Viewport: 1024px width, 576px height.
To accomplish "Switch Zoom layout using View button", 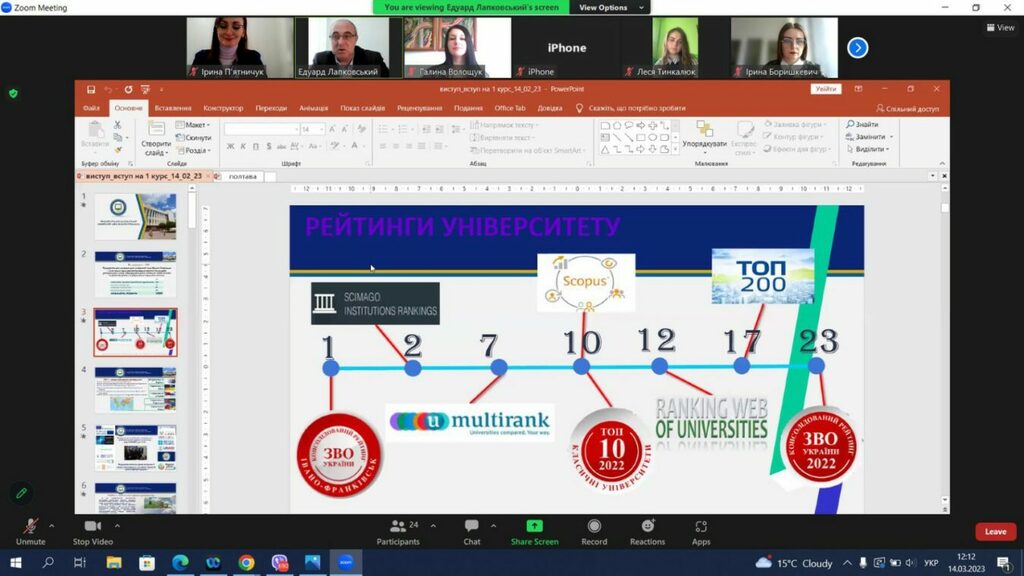I will click(1000, 28).
